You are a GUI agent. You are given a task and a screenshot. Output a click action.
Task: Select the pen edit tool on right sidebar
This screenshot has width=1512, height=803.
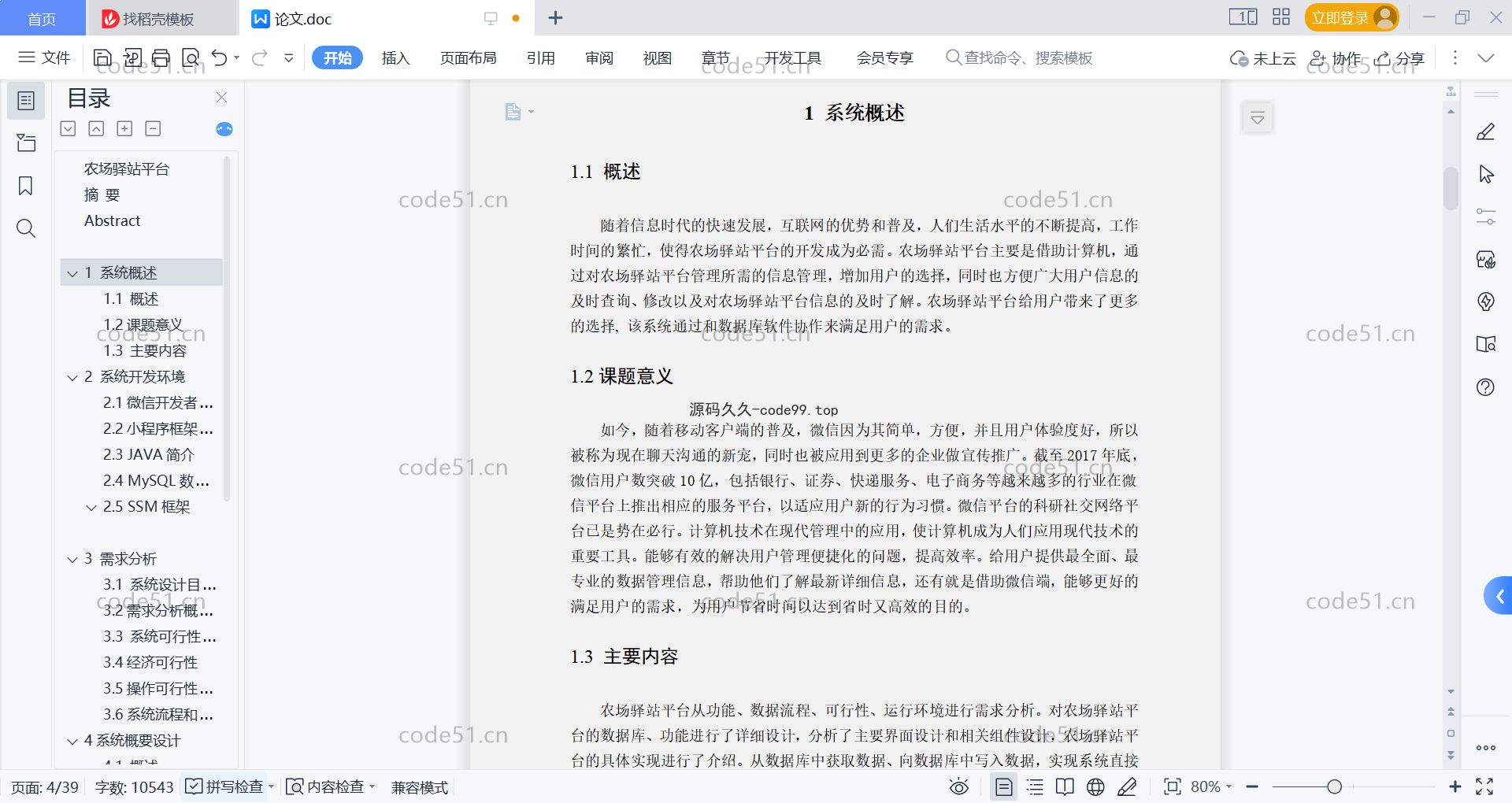pos(1486,131)
